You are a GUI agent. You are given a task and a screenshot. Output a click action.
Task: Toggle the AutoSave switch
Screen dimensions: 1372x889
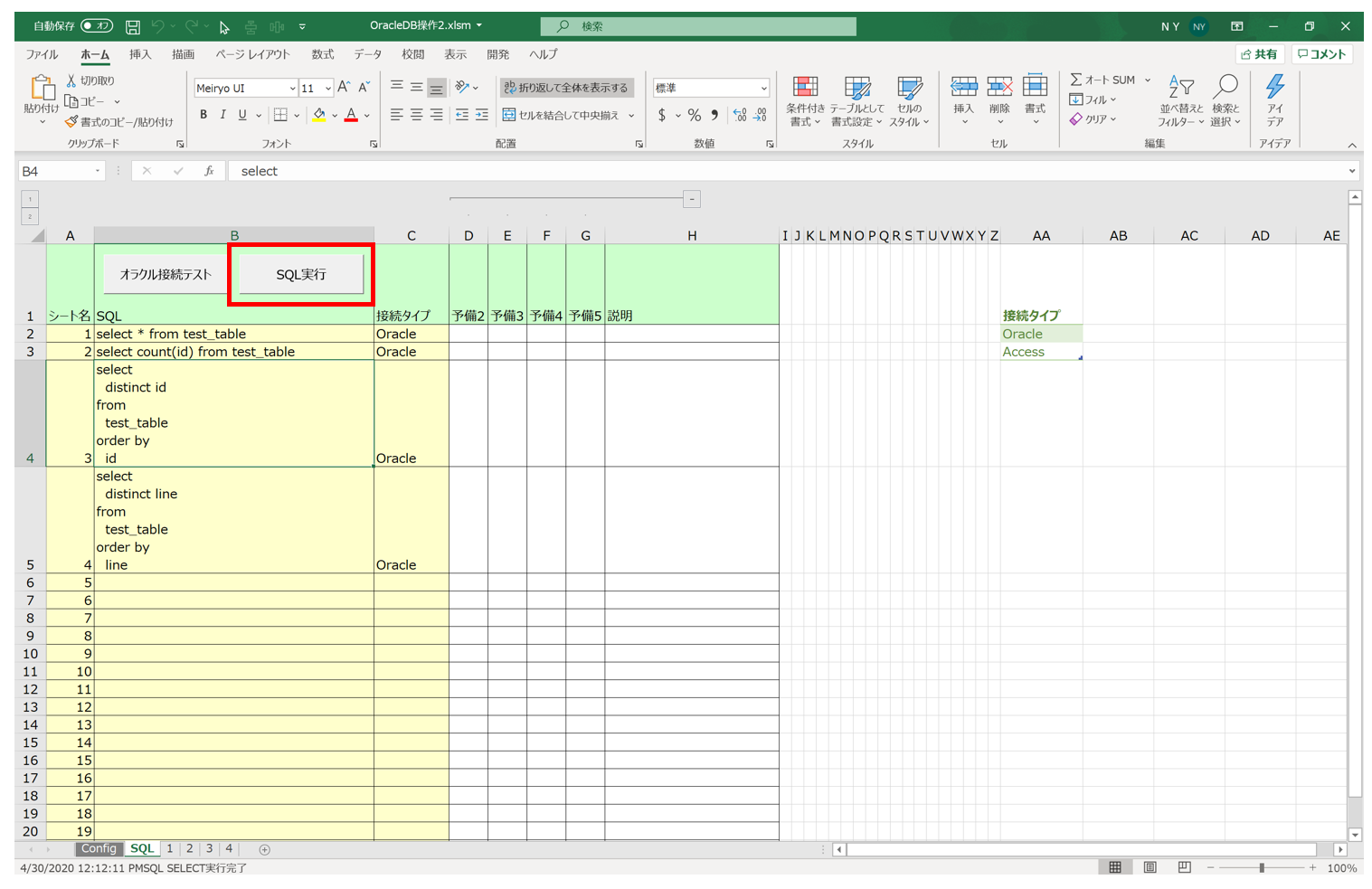pos(97,26)
